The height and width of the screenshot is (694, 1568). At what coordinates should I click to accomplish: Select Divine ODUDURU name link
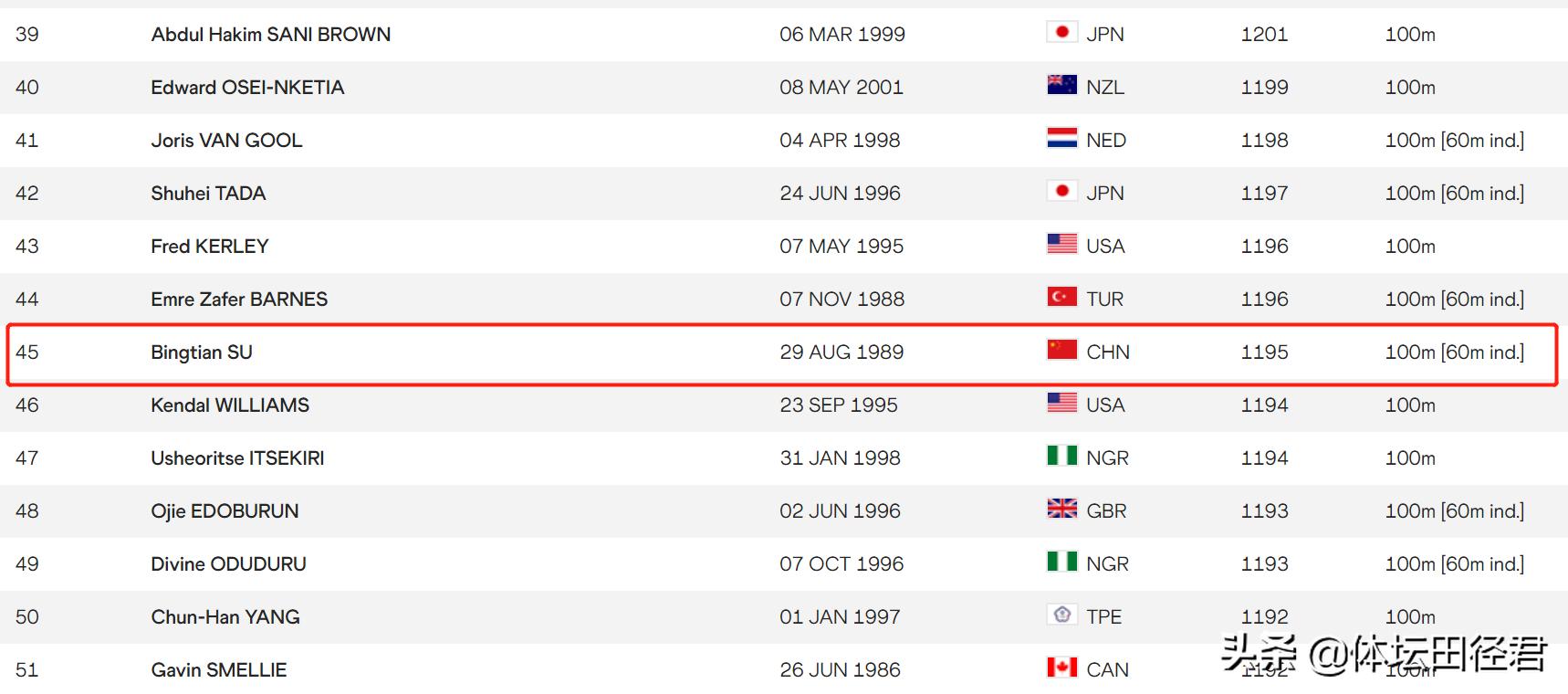[228, 564]
